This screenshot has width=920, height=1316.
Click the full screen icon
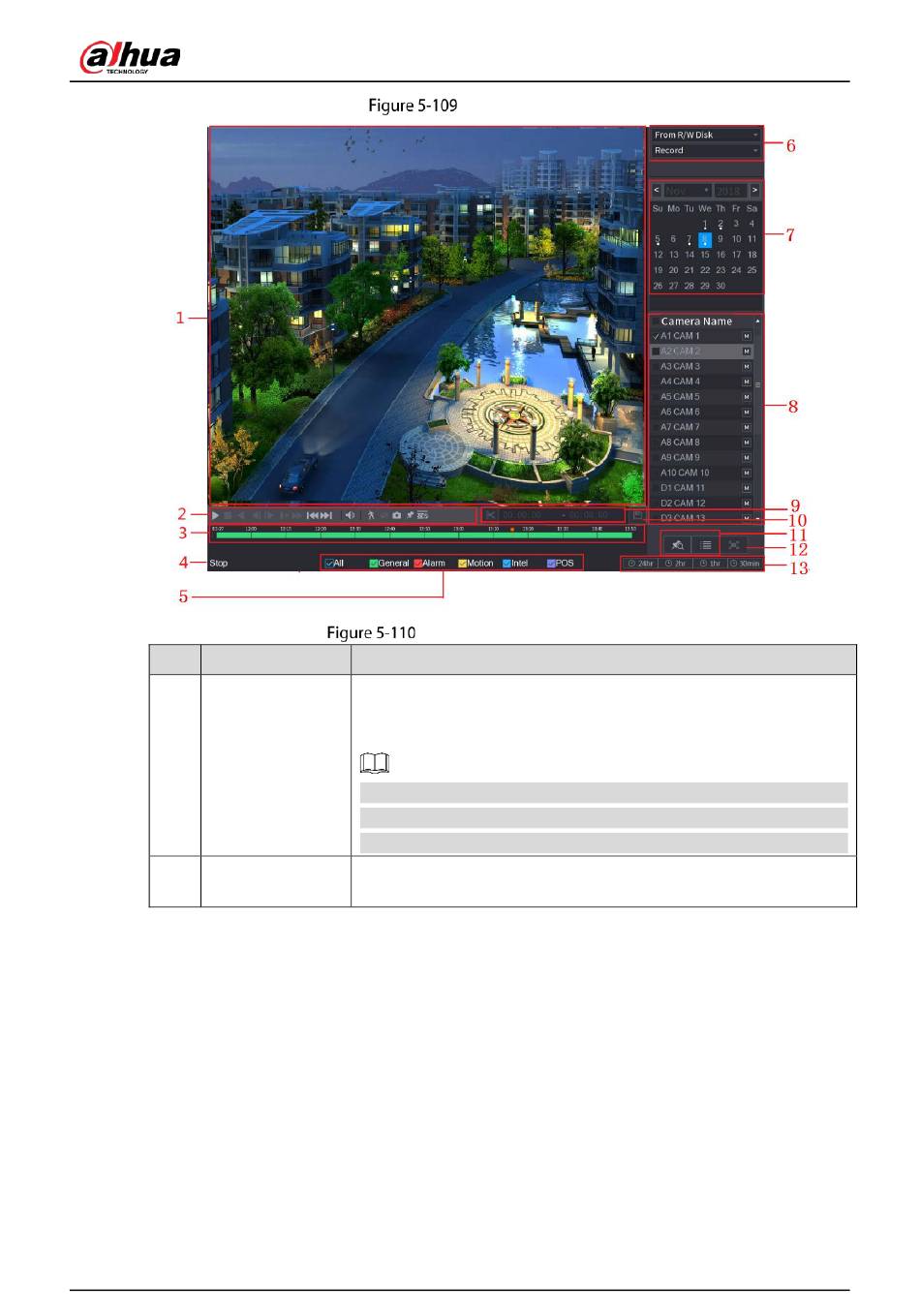(x=734, y=545)
